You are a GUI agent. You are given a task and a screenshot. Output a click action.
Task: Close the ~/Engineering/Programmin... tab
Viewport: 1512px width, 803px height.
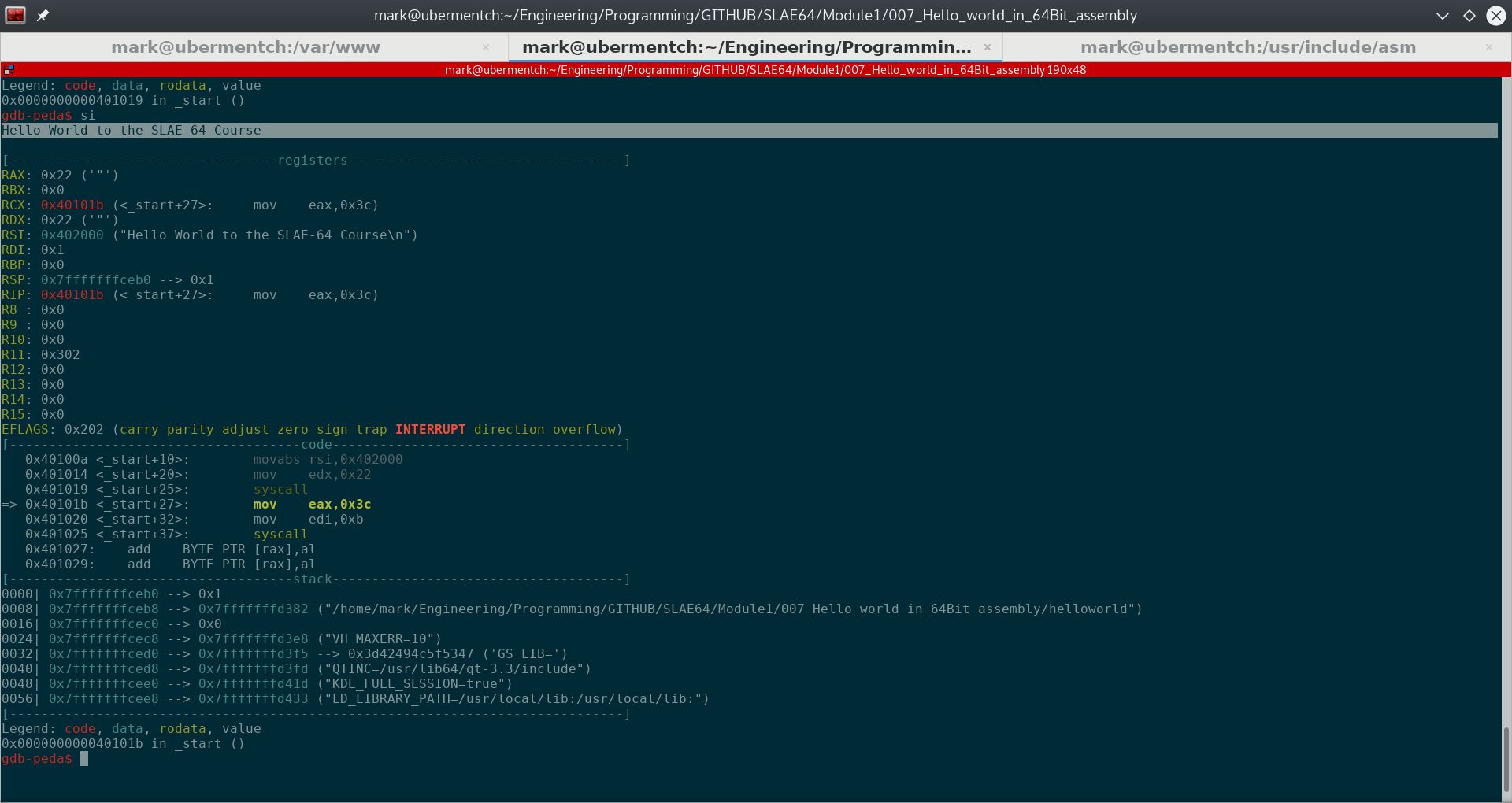tap(988, 47)
